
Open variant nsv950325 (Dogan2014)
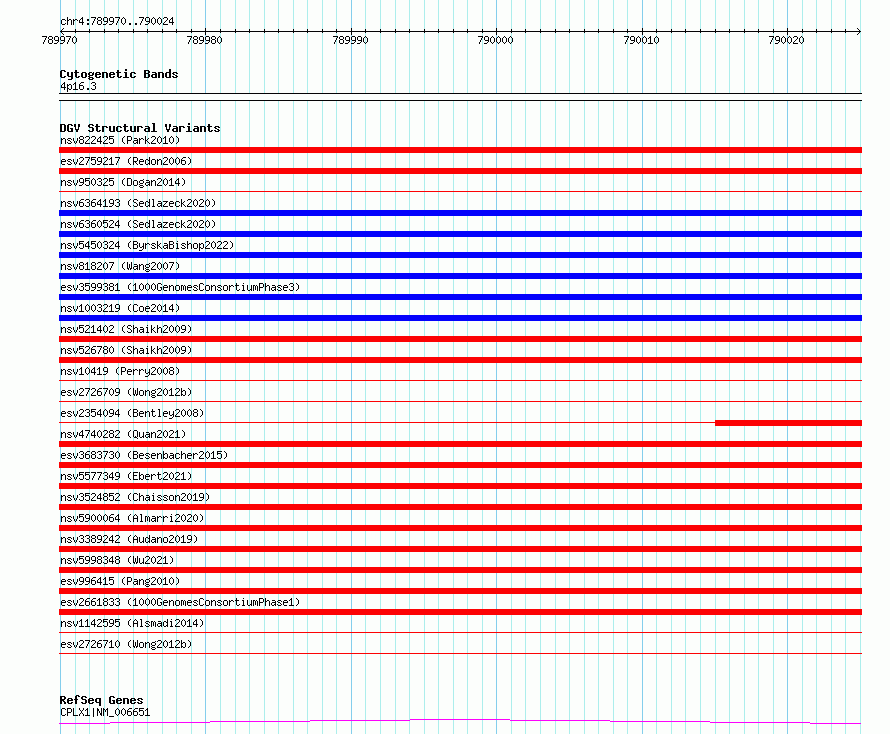point(123,182)
